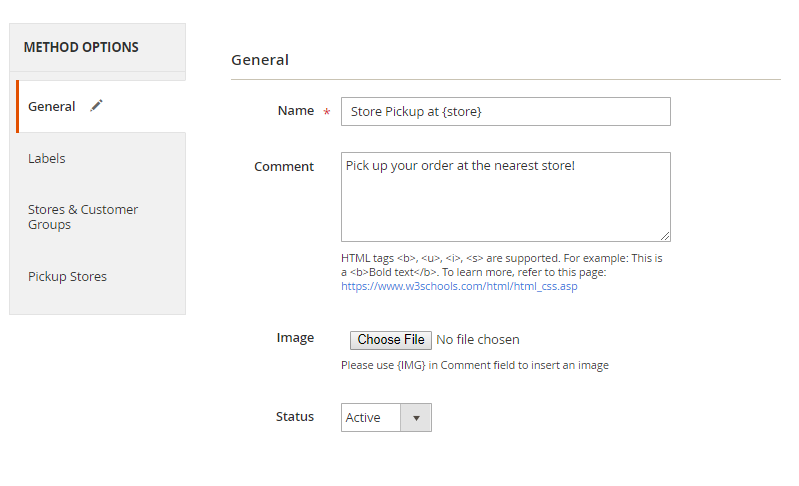Viewport: 799px width, 486px height.
Task: Click the Name field label
Action: click(x=295, y=111)
